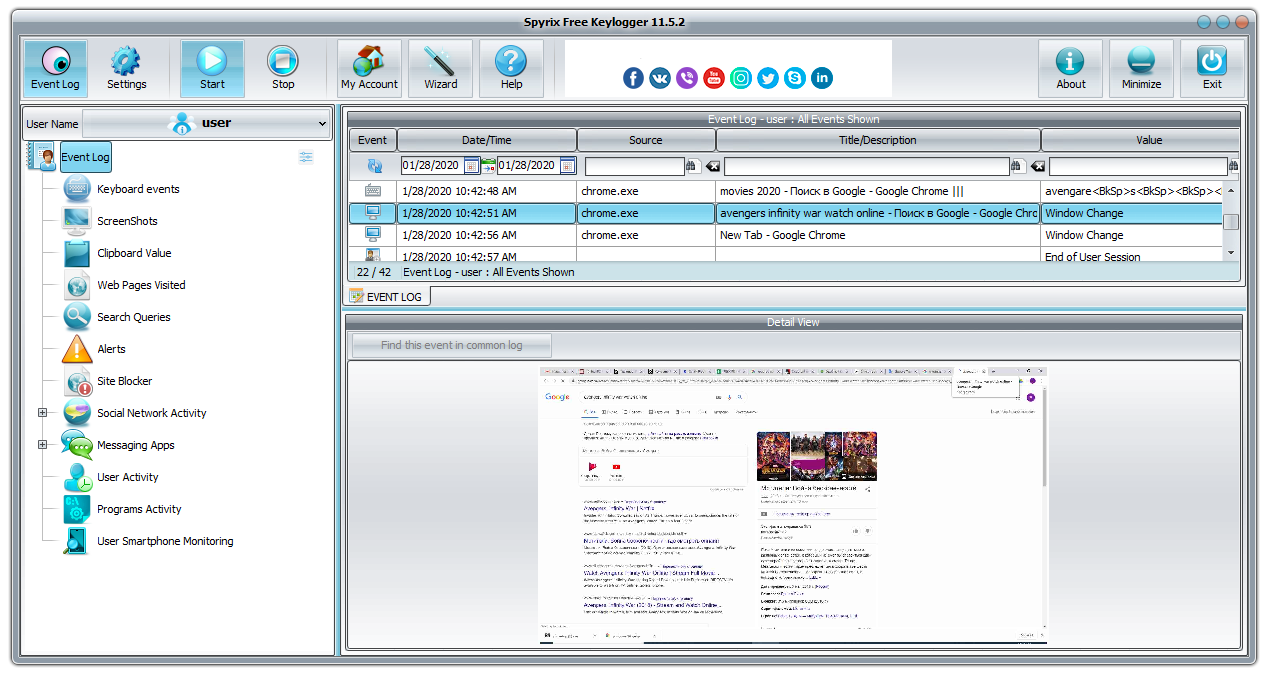This screenshot has width=1271, height=678.
Task: Open the Viber social link
Action: [x=687, y=78]
